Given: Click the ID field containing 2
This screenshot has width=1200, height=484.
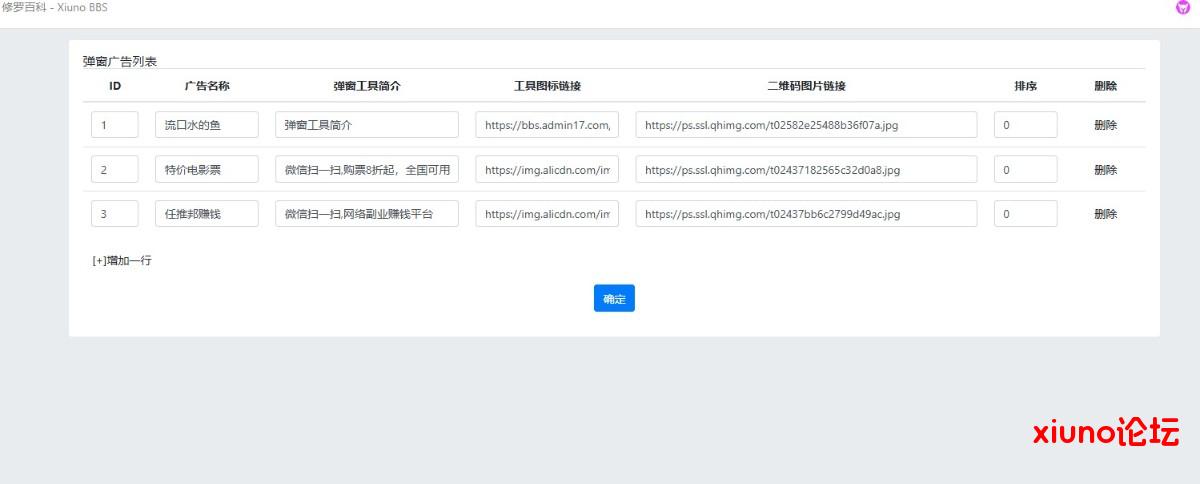Looking at the screenshot, I should coord(115,170).
